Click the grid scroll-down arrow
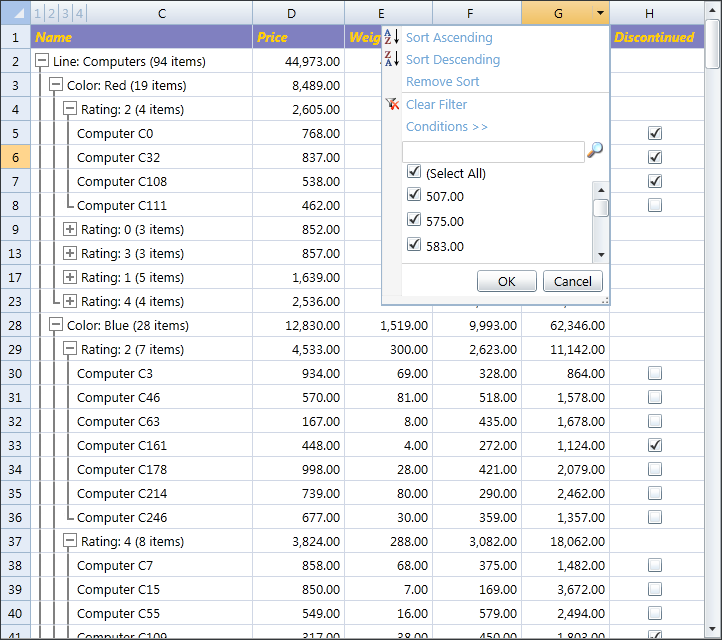Screen dimensions: 722x640 (712, 629)
